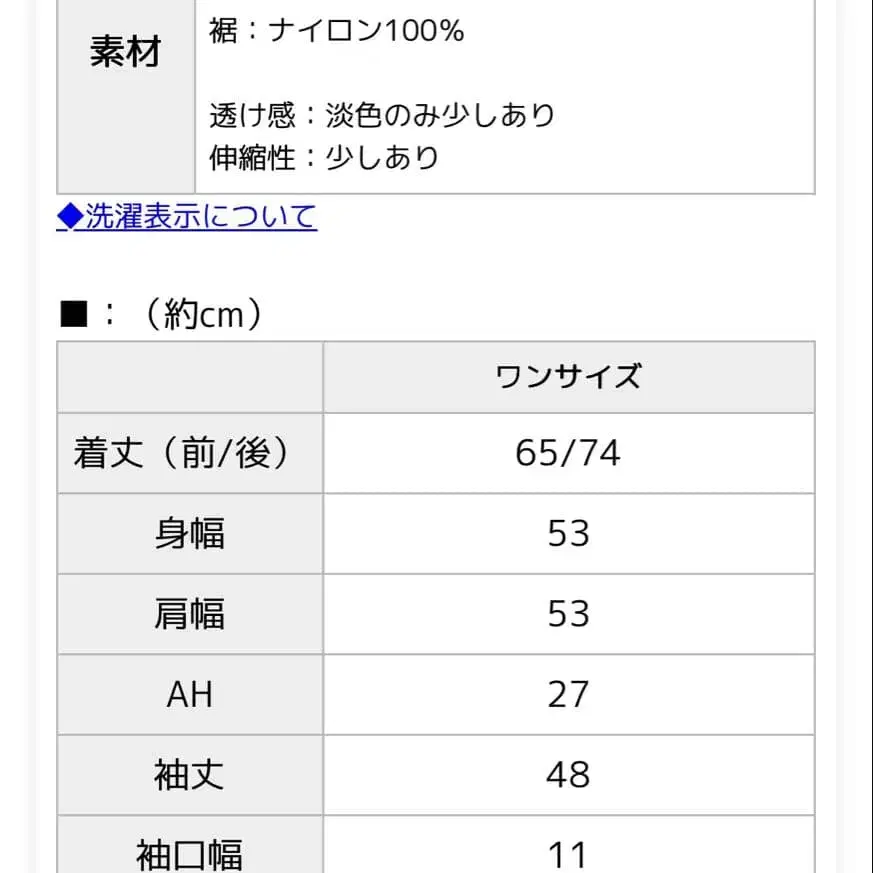The height and width of the screenshot is (873, 873).
Task: Click the 袖口幅 row label
Action: tap(190, 852)
